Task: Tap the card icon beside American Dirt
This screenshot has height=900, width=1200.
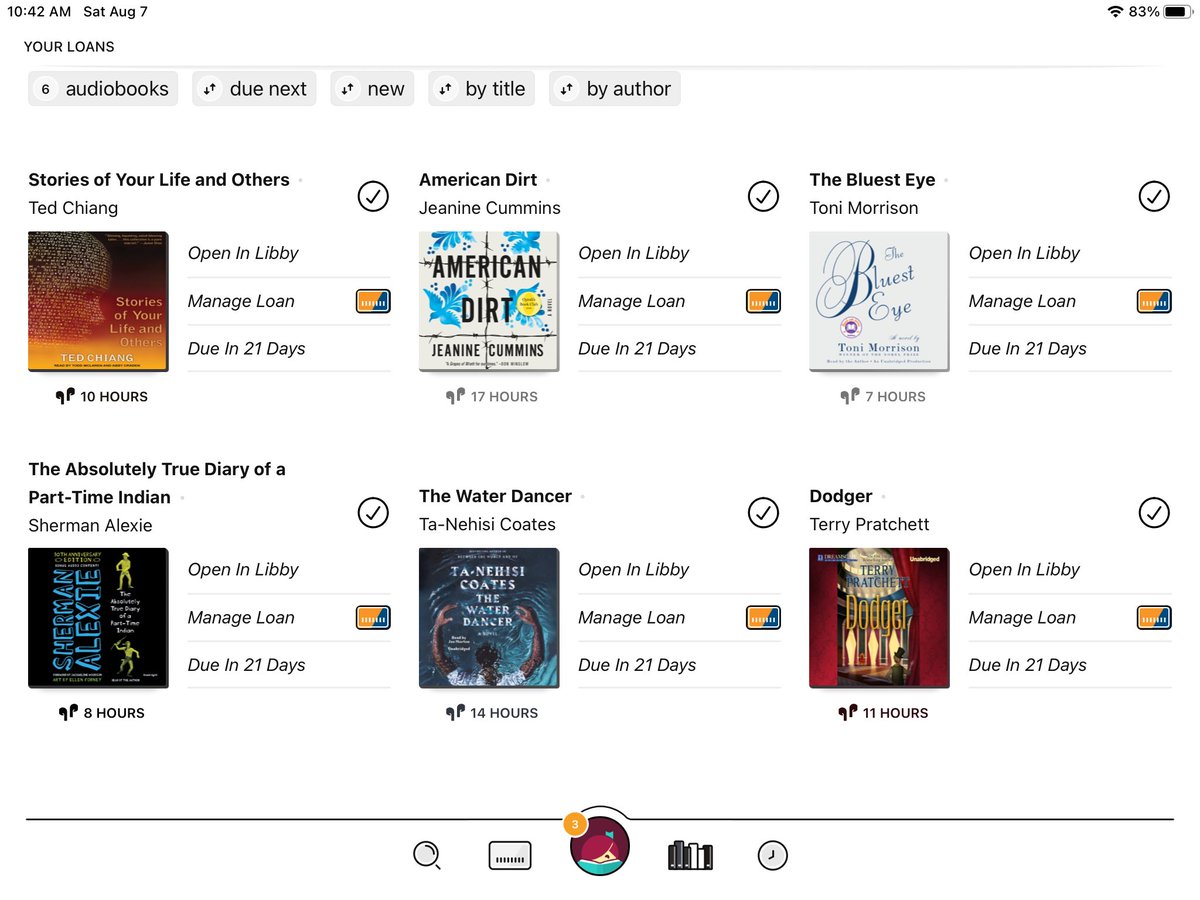Action: click(763, 301)
